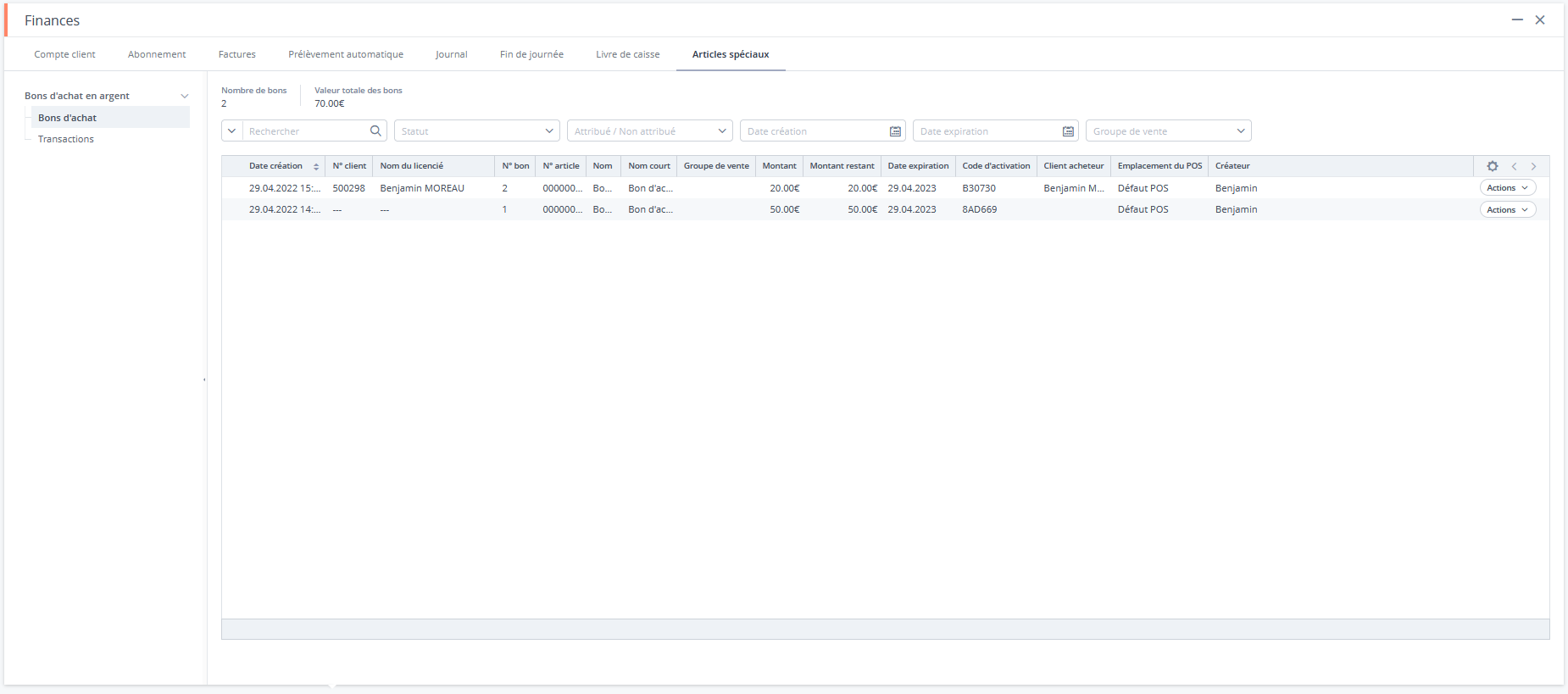Image resolution: width=1568 pixels, height=694 pixels.
Task: Select Bons d'achat in sidebar
Action: point(110,118)
